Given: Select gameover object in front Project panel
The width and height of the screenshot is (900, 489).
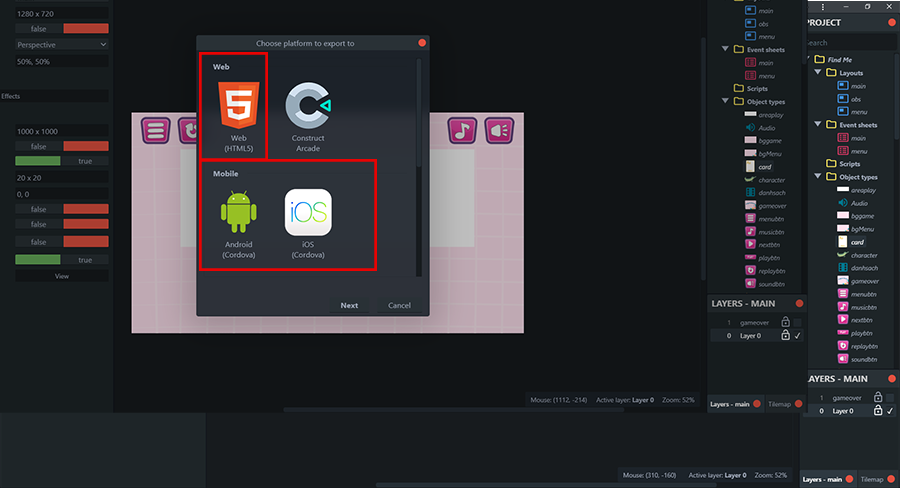Looking at the screenshot, I should (858, 281).
